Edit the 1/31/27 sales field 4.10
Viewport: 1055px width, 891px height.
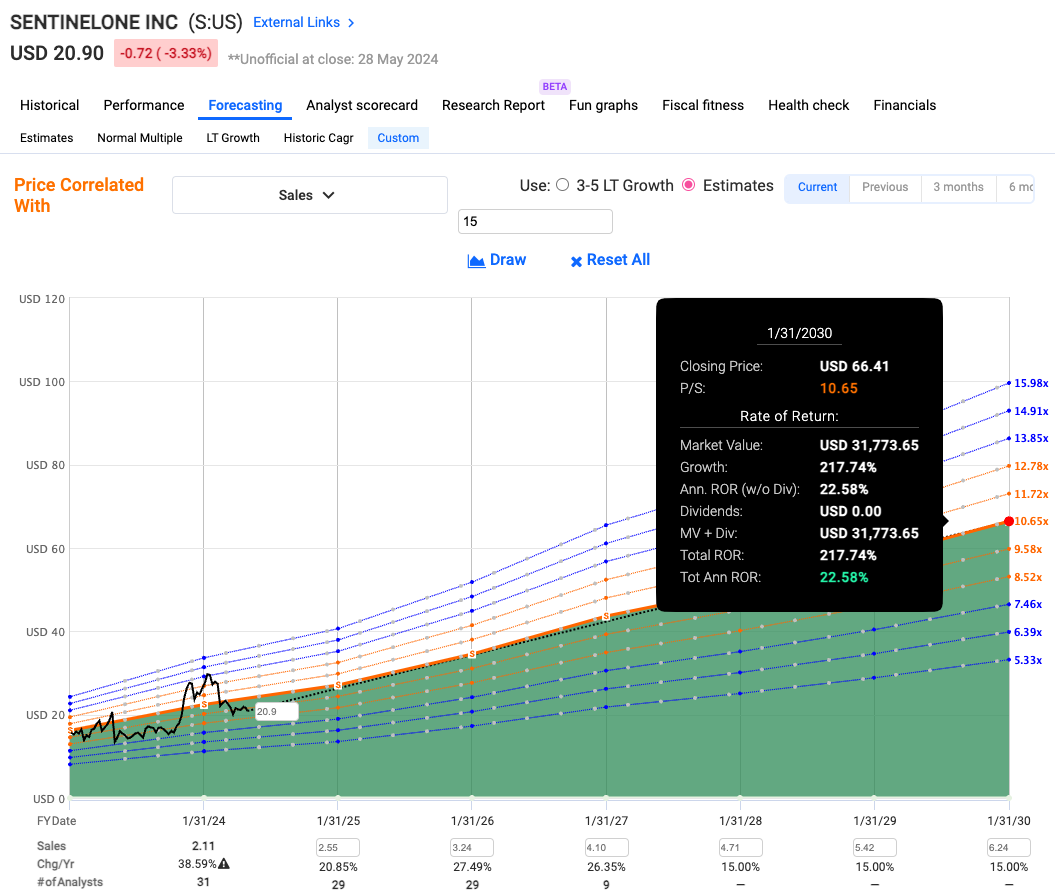point(606,848)
